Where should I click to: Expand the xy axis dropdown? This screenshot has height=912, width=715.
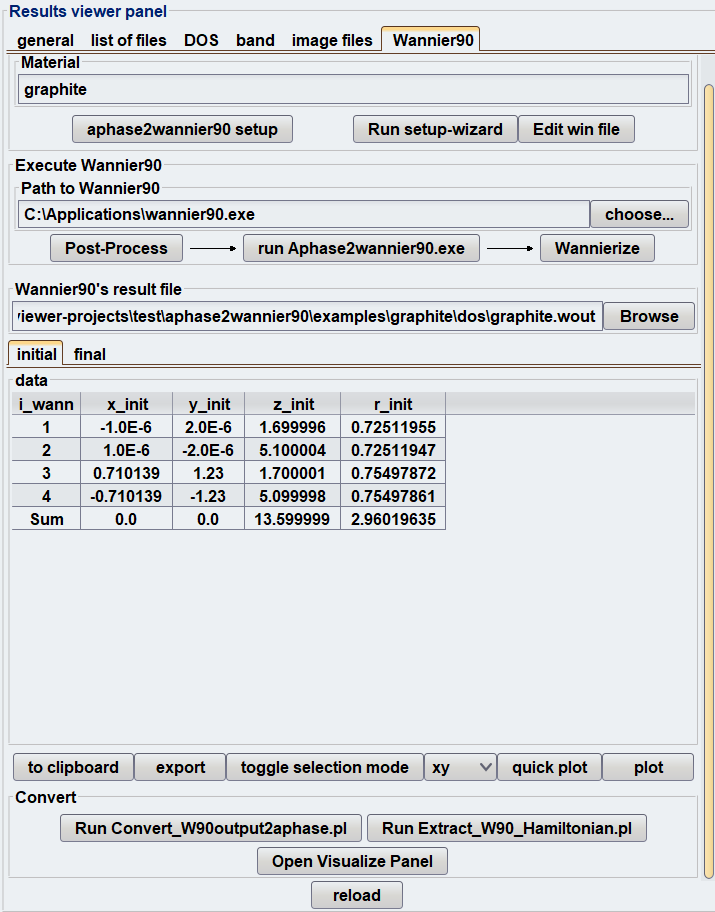click(x=460, y=767)
